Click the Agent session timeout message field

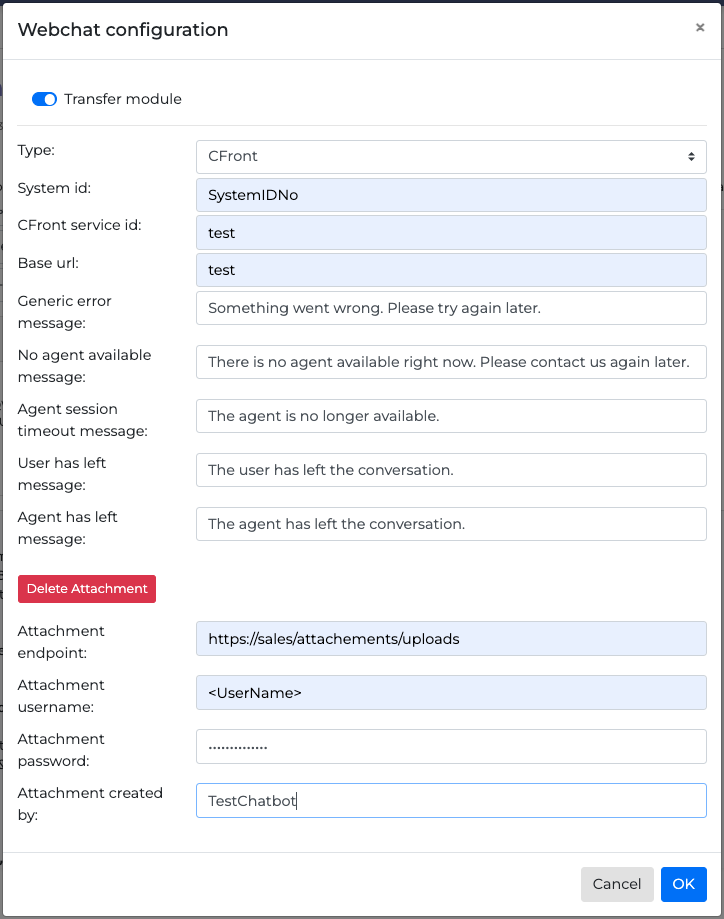(x=451, y=416)
